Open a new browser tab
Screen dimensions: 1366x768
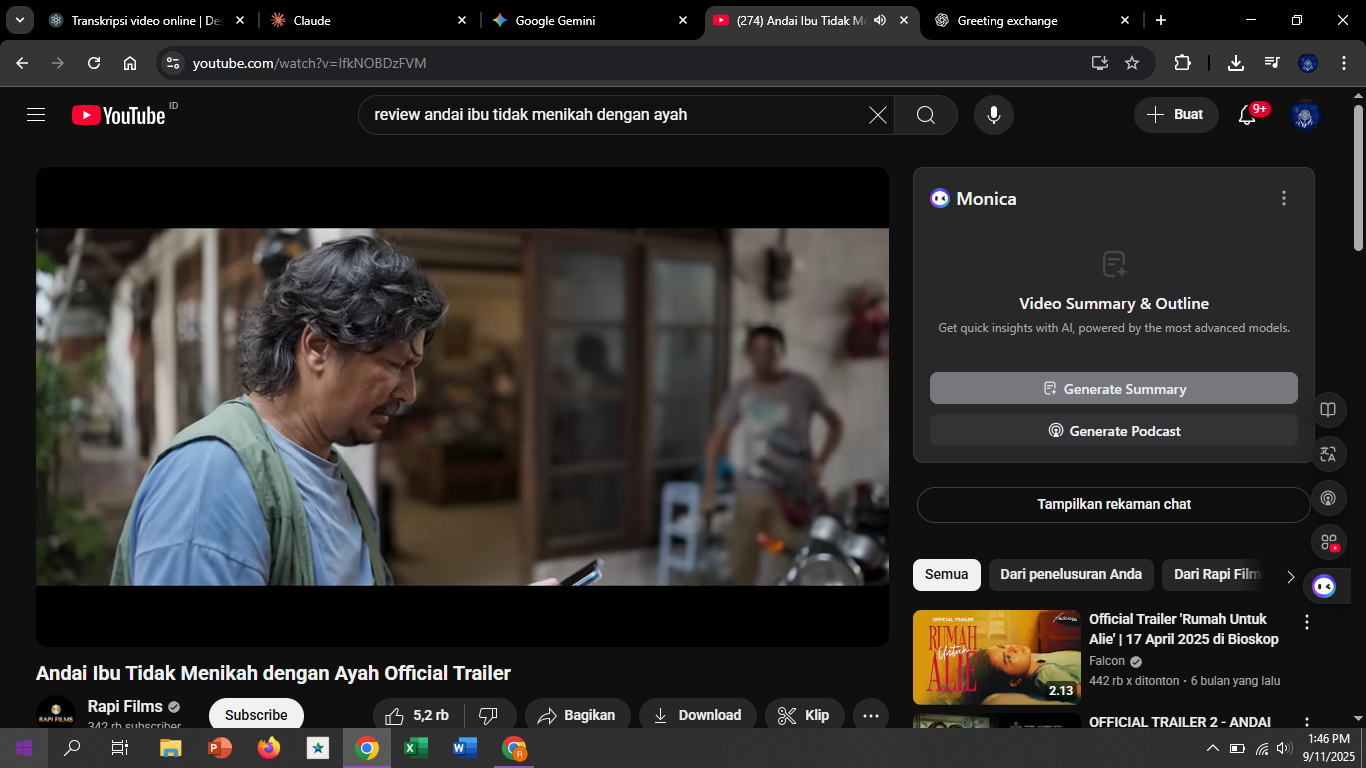1160,20
